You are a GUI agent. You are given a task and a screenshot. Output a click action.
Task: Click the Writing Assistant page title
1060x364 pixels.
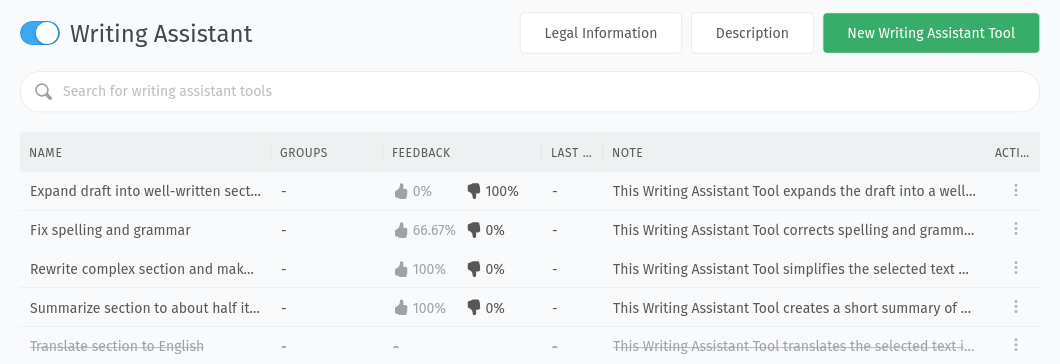(161, 33)
